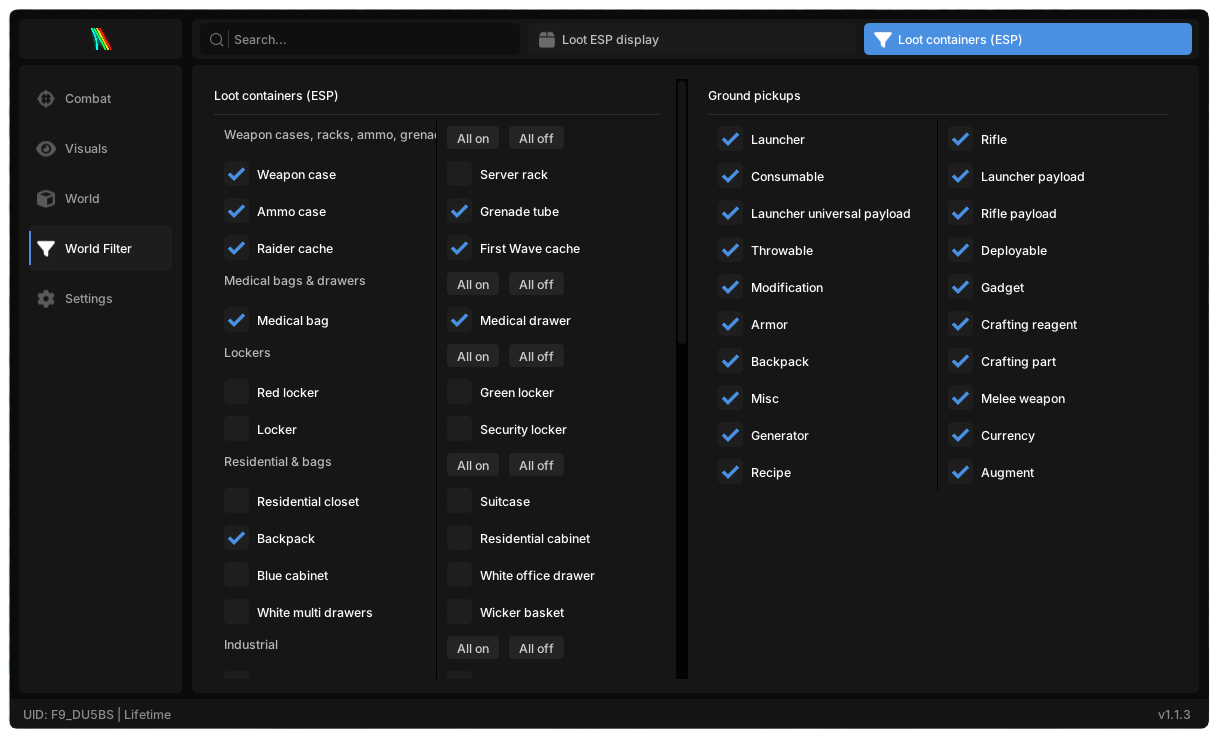Viewport: 1220px width, 738px height.
Task: Uncheck the Modification checkbox
Action: click(x=731, y=287)
